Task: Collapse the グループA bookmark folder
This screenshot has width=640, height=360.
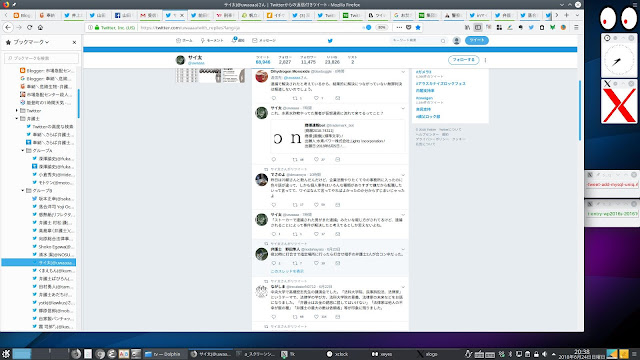Action: pos(22,151)
